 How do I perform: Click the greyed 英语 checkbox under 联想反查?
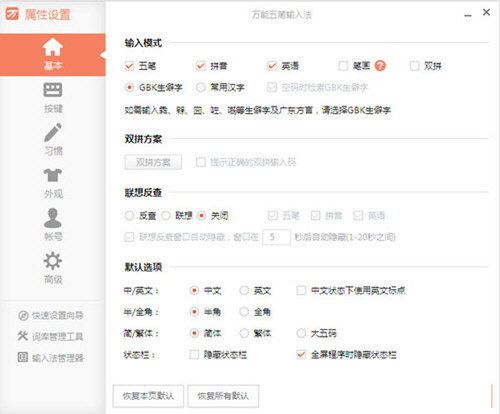coord(358,216)
